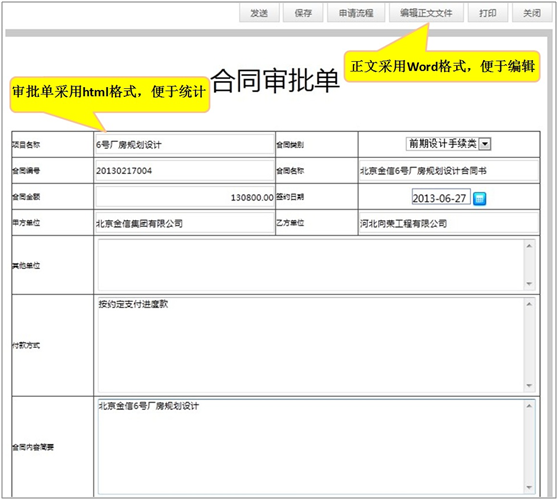
Task: Click the 合同编号 label
Action: (26, 171)
